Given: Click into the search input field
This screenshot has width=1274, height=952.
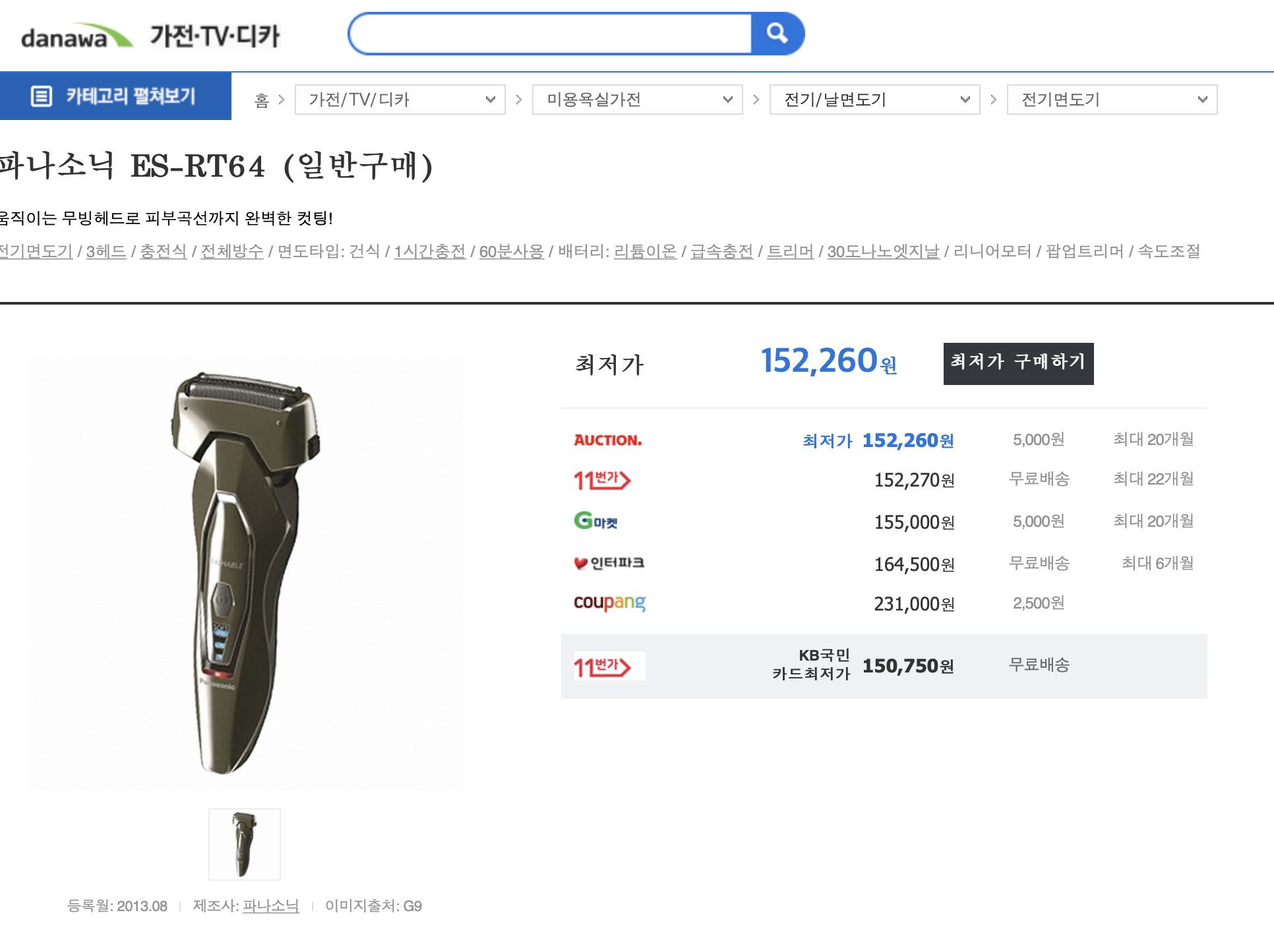Looking at the screenshot, I should [x=551, y=34].
